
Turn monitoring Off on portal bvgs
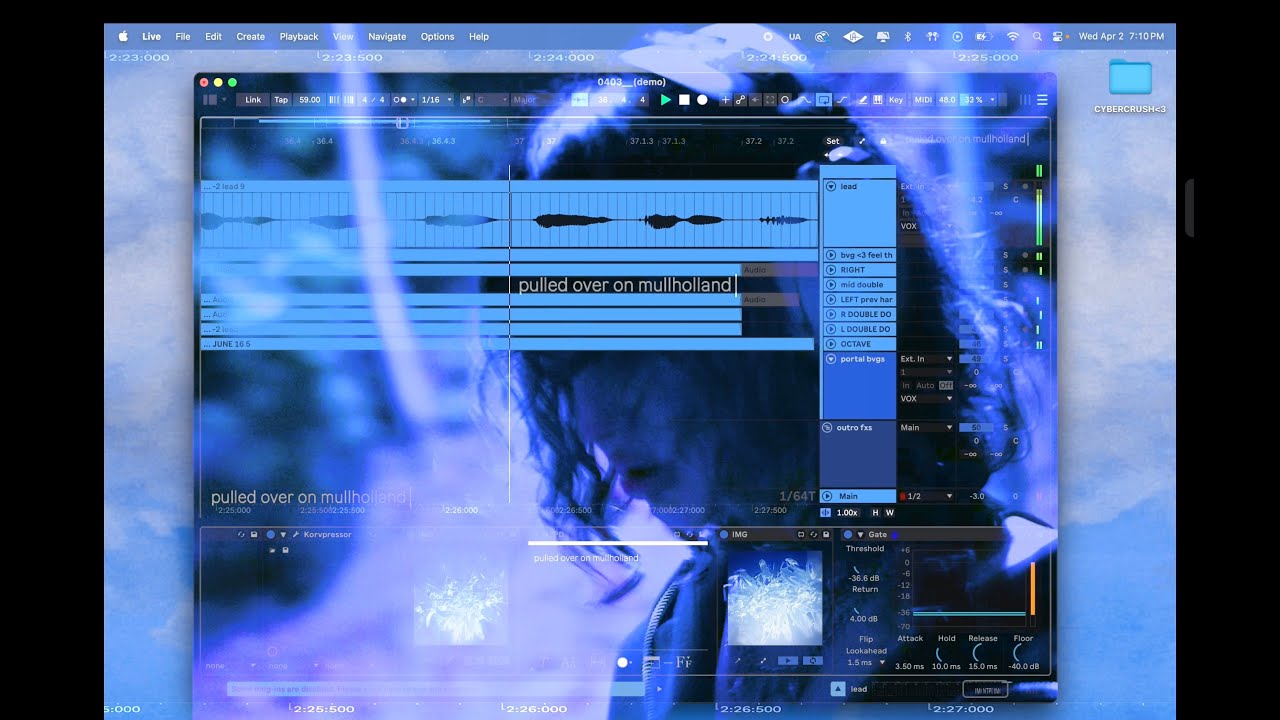pos(946,385)
